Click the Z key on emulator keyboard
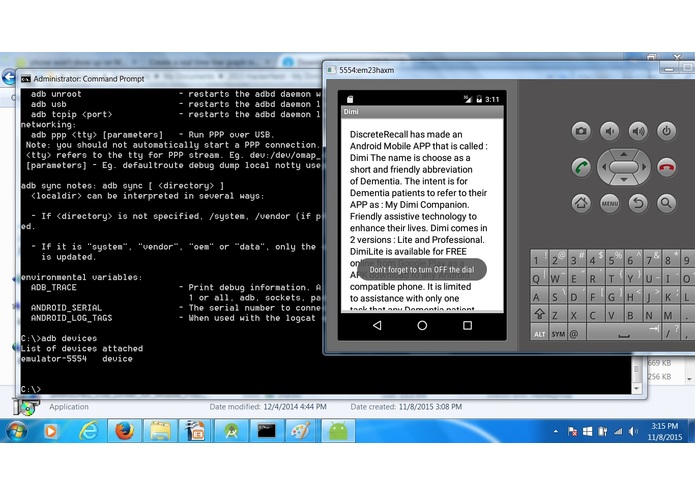Image resolution: width=695 pixels, height=494 pixels. tap(557, 315)
